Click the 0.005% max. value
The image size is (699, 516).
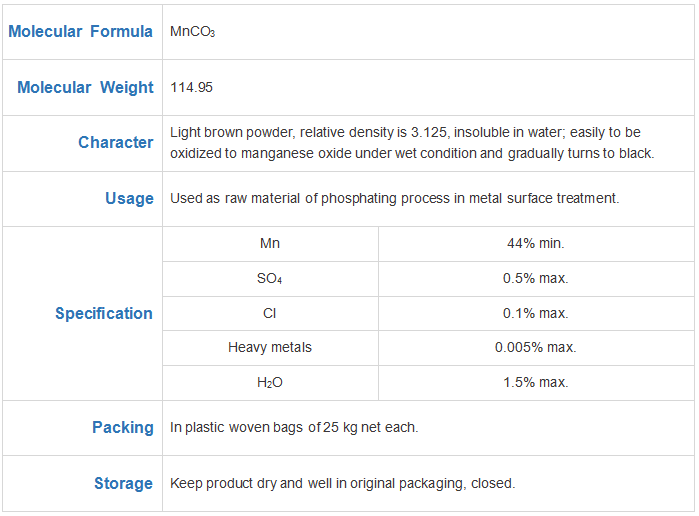coord(536,347)
